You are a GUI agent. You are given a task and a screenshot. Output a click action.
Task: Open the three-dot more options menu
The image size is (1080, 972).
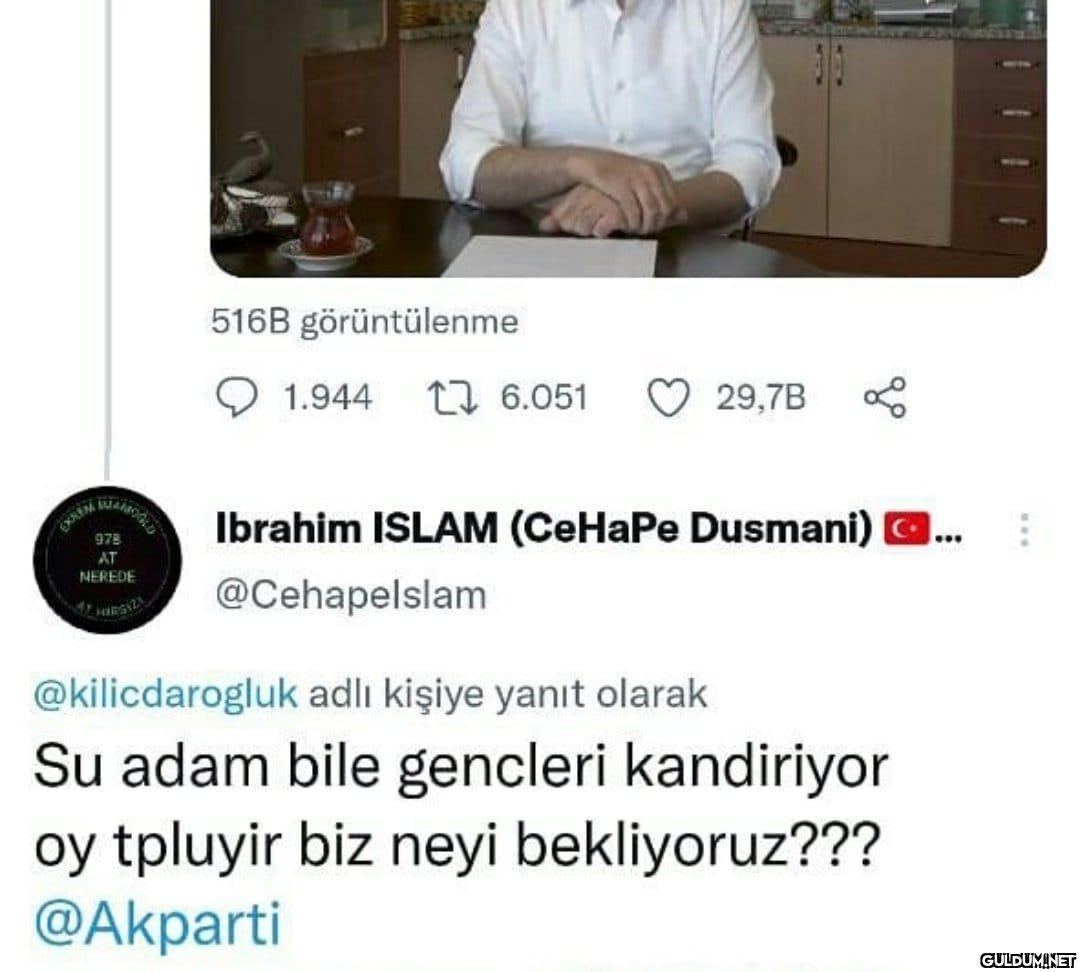tap(1024, 530)
